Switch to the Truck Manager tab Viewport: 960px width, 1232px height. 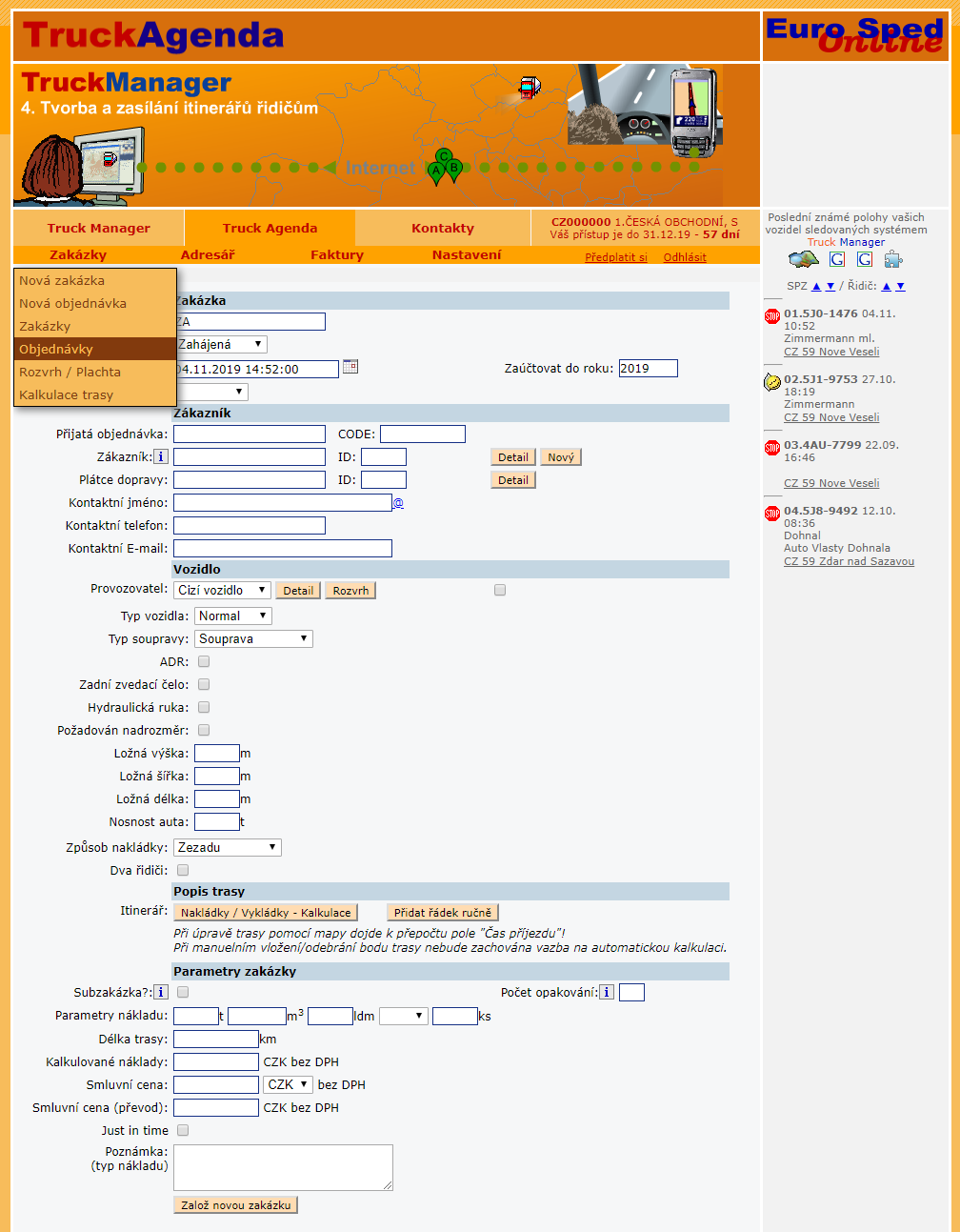(x=99, y=229)
